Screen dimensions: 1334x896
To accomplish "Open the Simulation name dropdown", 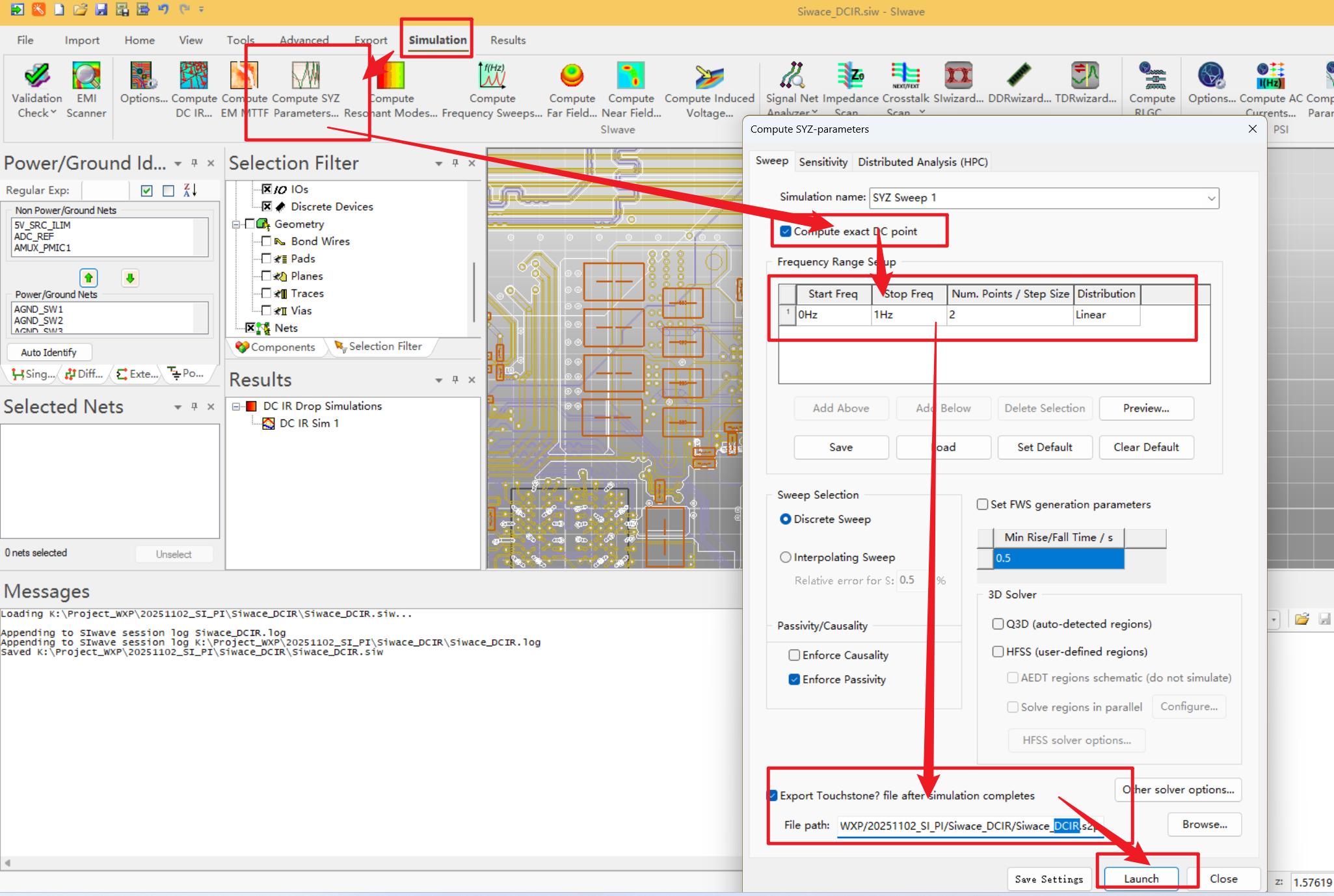I will point(1211,198).
